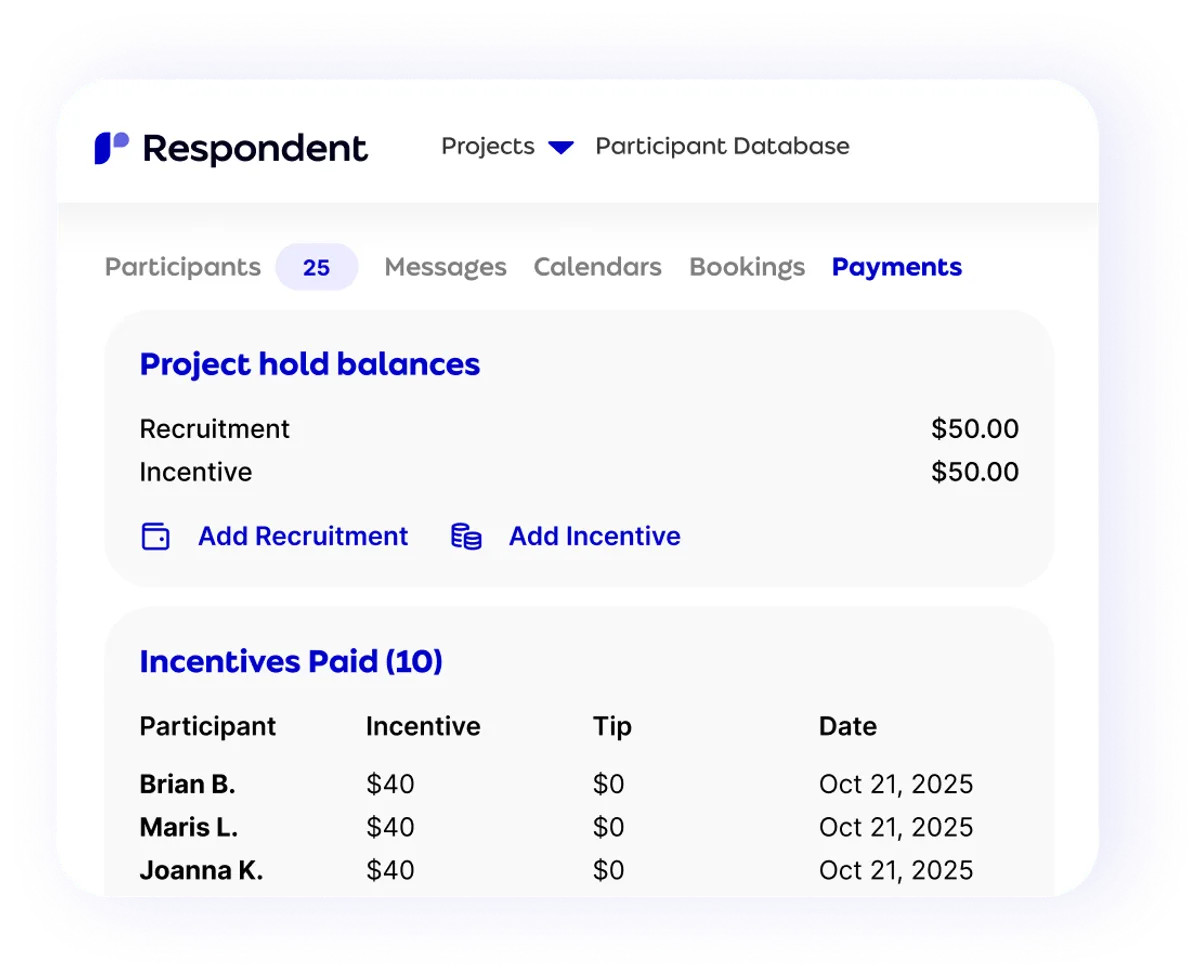Open the Projects dropdown arrow
This screenshot has height=976, width=1200.
(x=561, y=146)
